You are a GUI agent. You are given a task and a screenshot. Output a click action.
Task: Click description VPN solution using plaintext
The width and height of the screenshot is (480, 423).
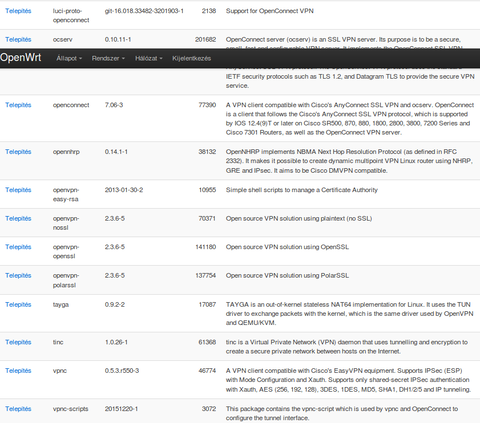(x=299, y=219)
